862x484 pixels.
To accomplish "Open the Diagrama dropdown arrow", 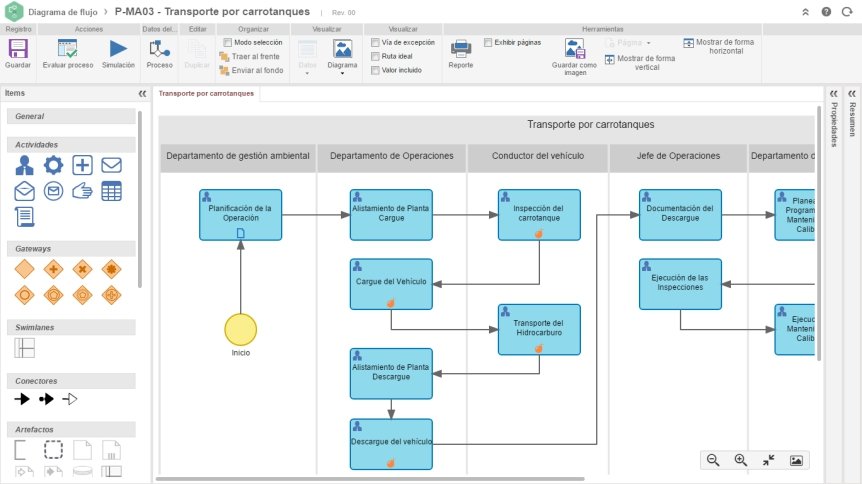I will 342,73.
